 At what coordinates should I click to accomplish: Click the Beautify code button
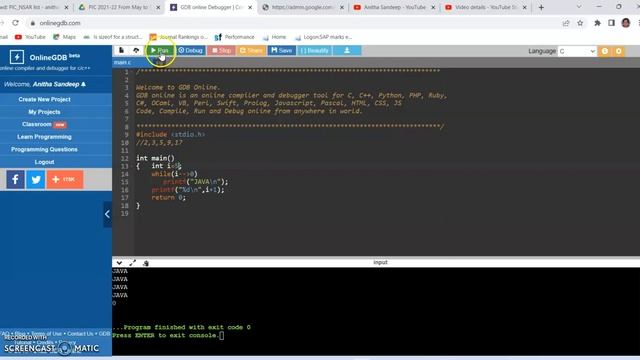pos(314,50)
